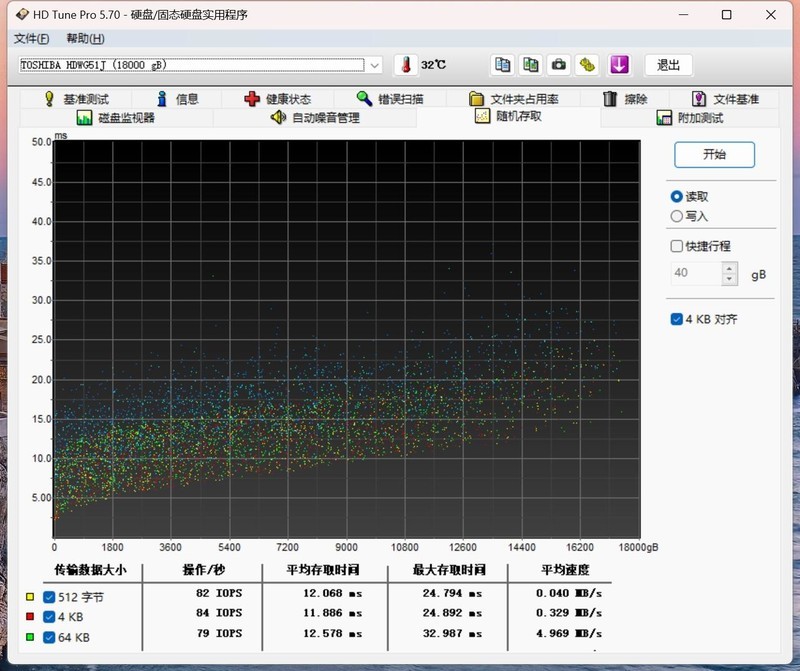Uncheck the 512 字节 transfer size checkbox
The image size is (800, 671).
pyautogui.click(x=49, y=597)
